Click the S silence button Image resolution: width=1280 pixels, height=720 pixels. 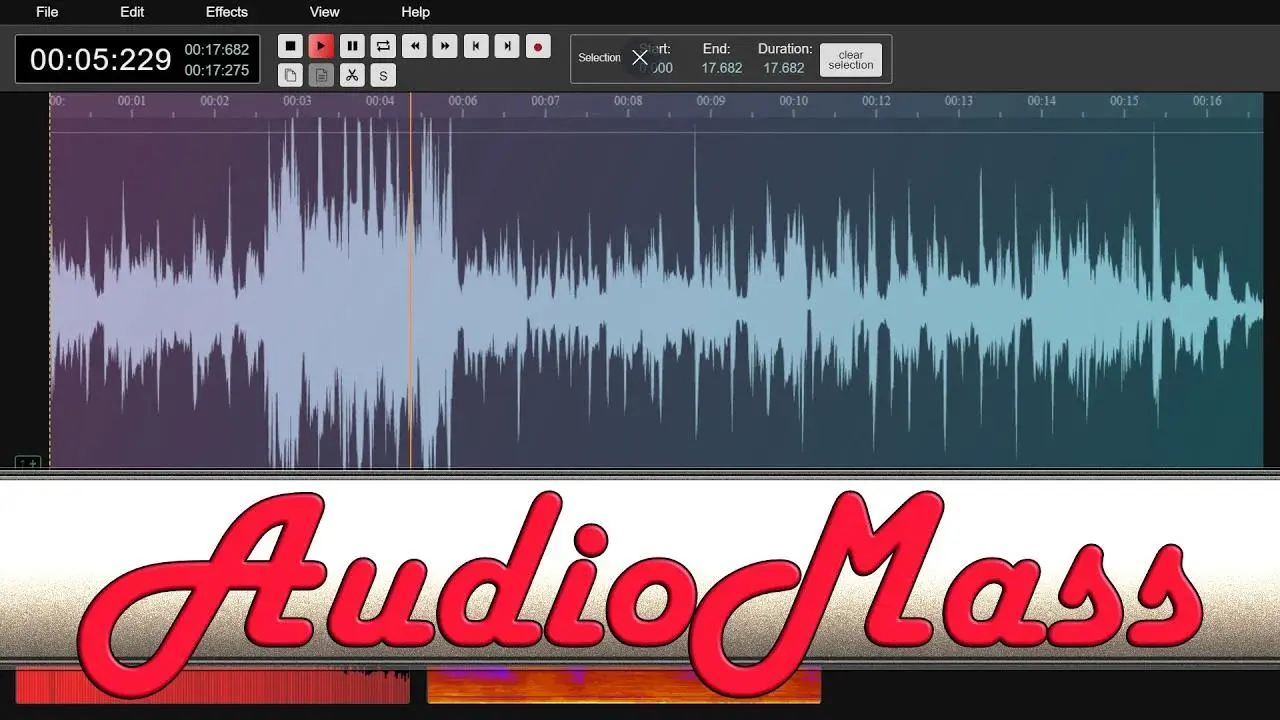383,75
